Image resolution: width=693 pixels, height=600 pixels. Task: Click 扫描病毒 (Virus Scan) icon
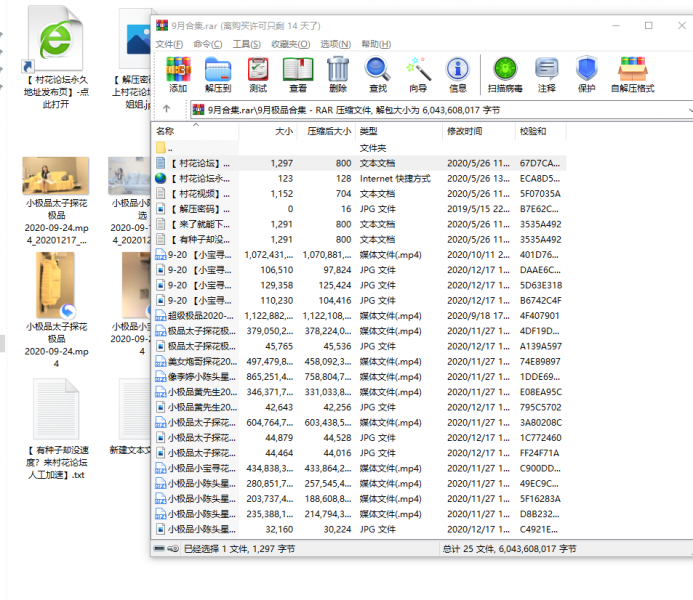tap(504, 74)
